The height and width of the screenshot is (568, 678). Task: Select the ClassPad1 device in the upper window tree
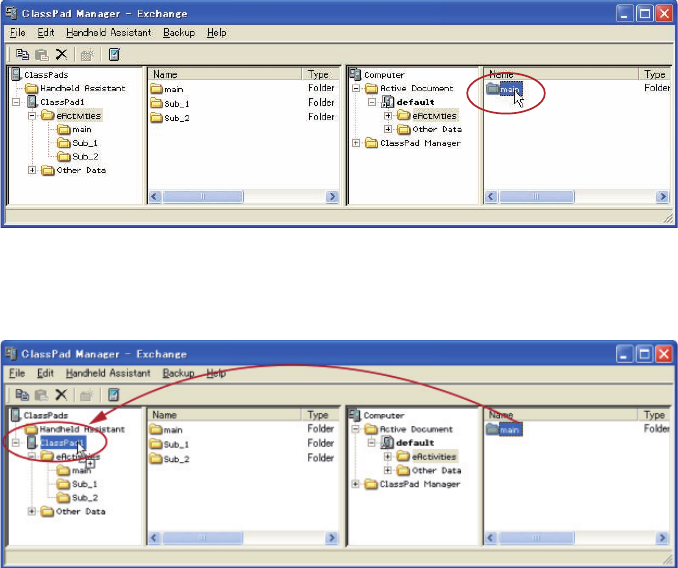coord(55,102)
